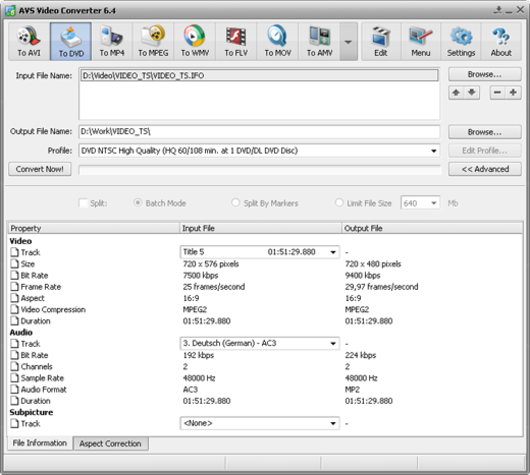Move input file up in list

[456, 92]
